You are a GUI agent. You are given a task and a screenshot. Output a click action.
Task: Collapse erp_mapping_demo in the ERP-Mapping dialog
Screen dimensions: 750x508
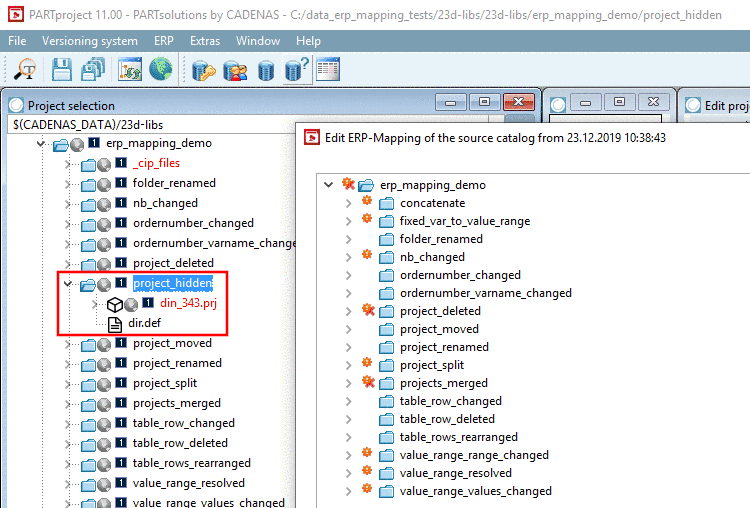point(329,185)
